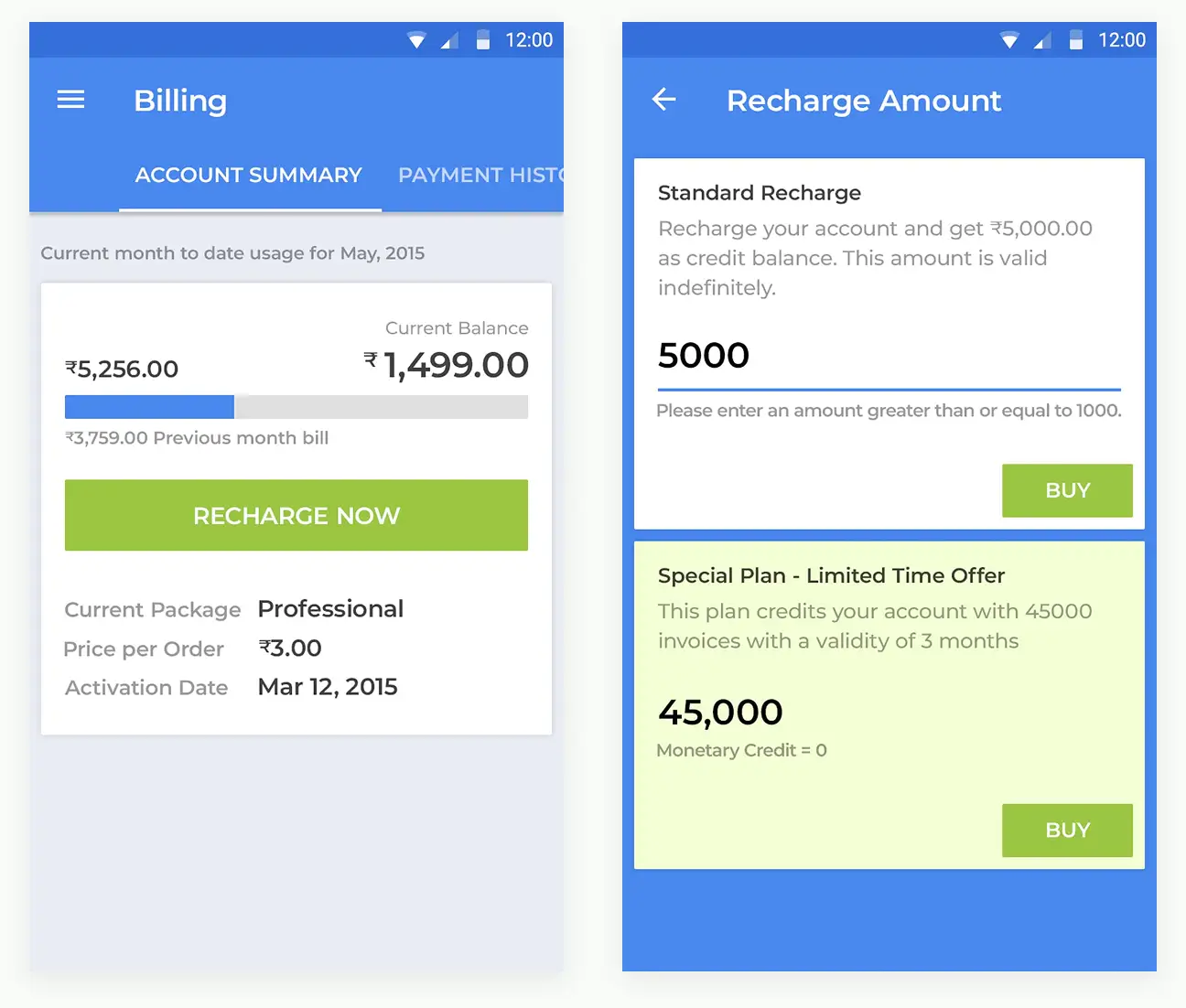Buy the Standard Recharge plan
Image resolution: width=1186 pixels, height=1008 pixels.
tap(1067, 490)
